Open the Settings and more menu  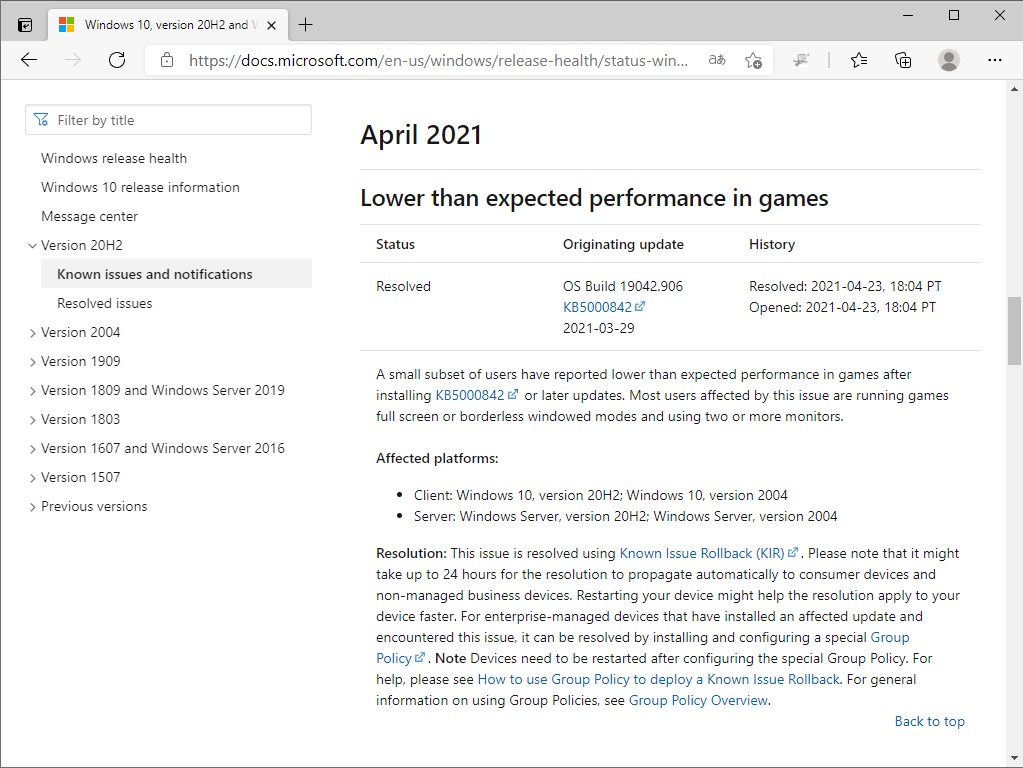pos(994,60)
